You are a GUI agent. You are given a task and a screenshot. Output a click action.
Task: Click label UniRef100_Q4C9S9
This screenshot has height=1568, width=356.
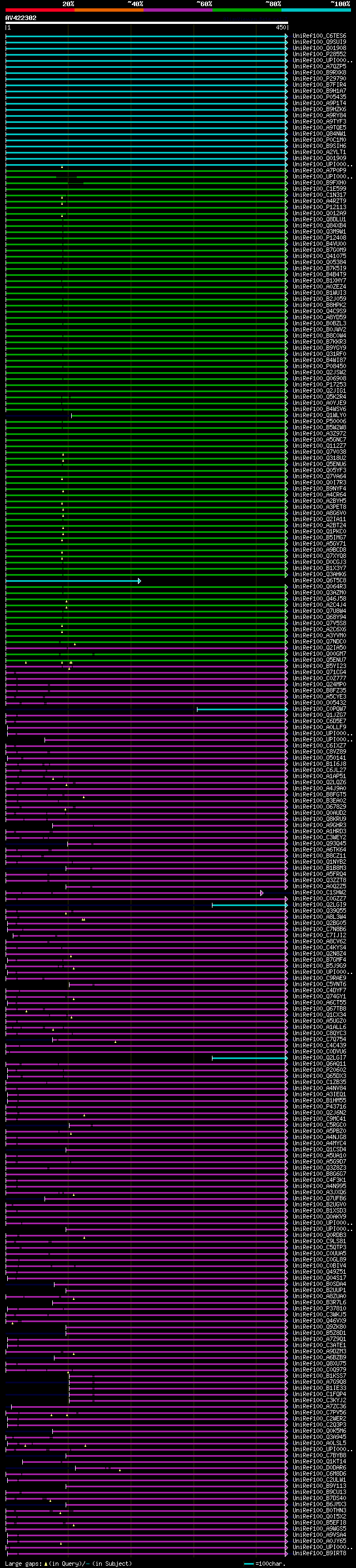pos(319,311)
